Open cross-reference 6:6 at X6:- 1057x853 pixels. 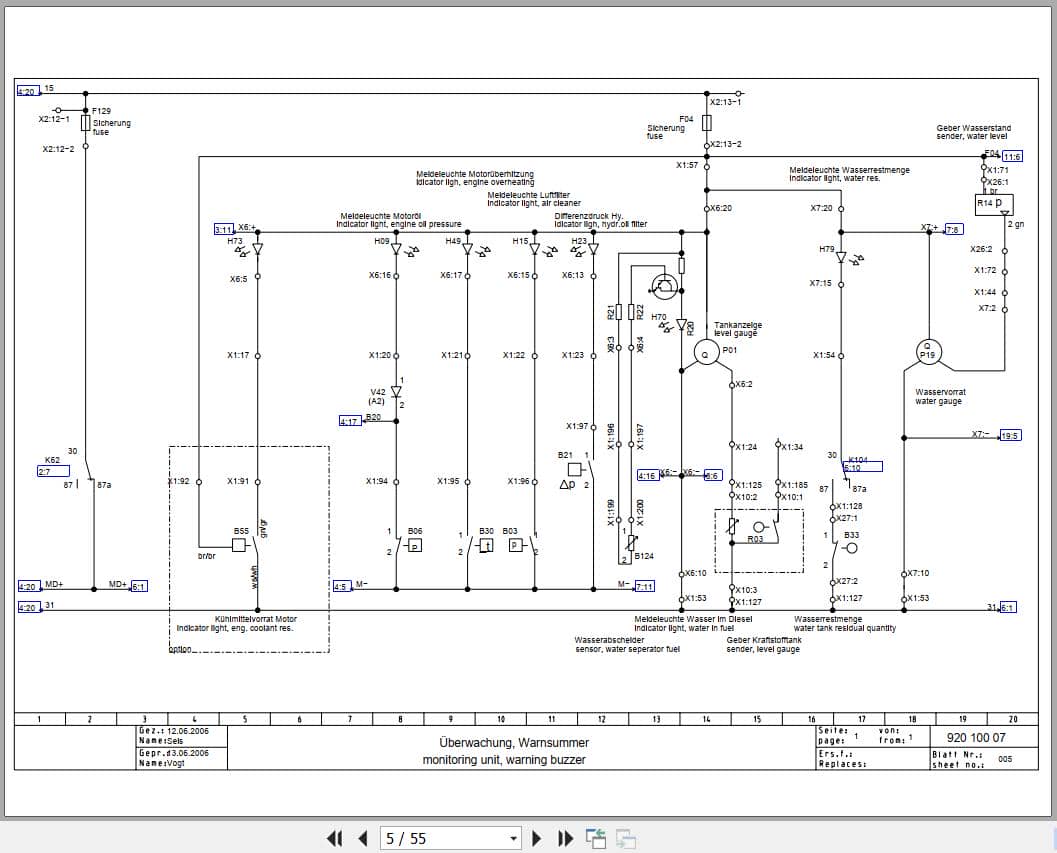pyautogui.click(x=713, y=475)
